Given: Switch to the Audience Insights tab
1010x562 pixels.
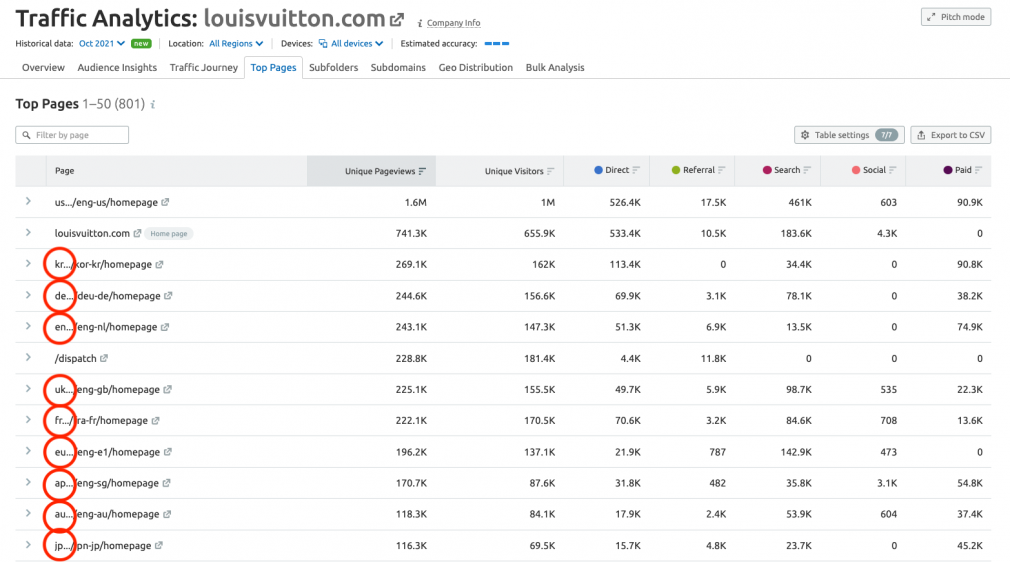Looking at the screenshot, I should click(117, 67).
